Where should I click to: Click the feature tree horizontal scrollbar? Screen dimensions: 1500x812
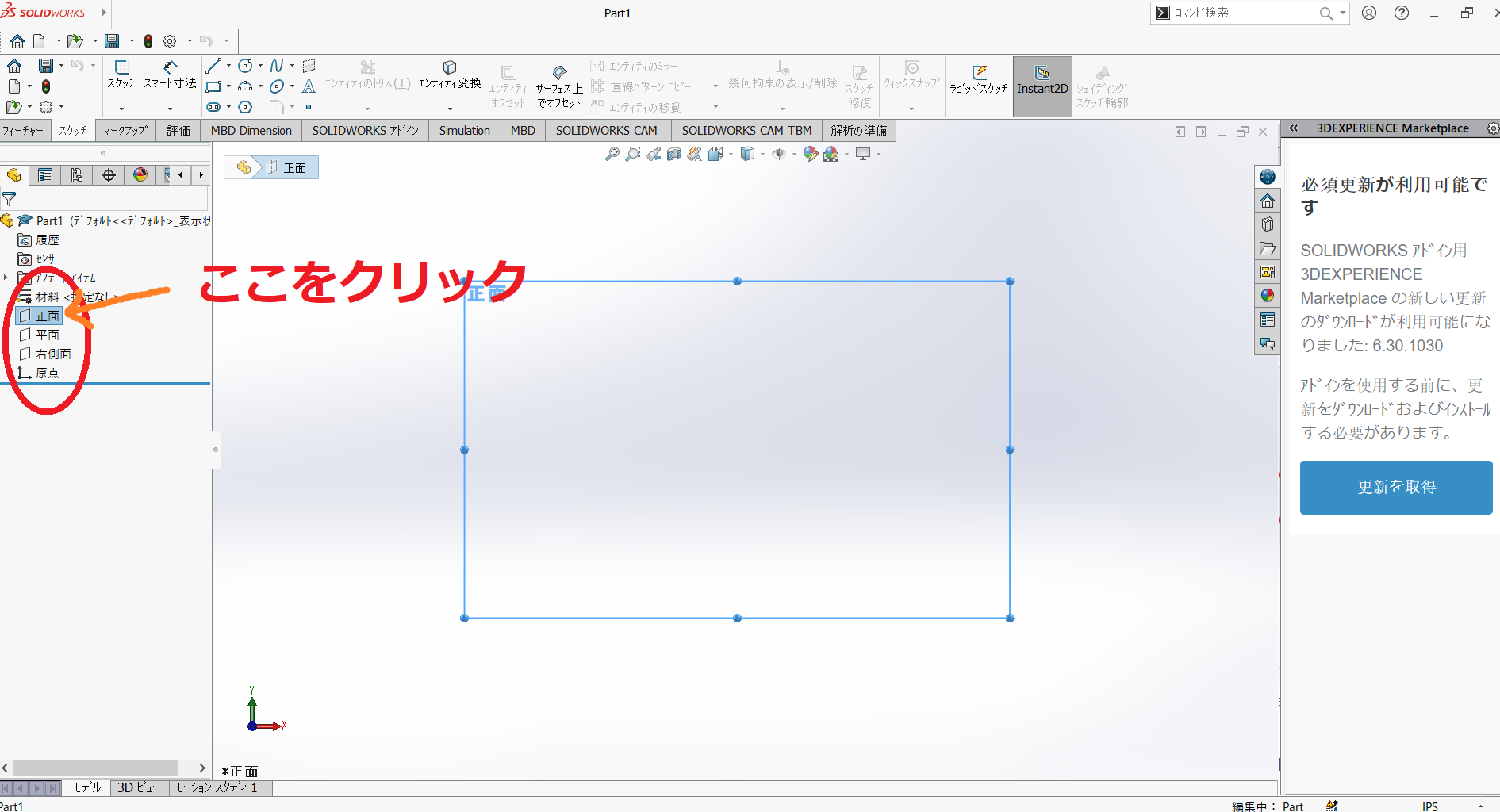click(96, 768)
